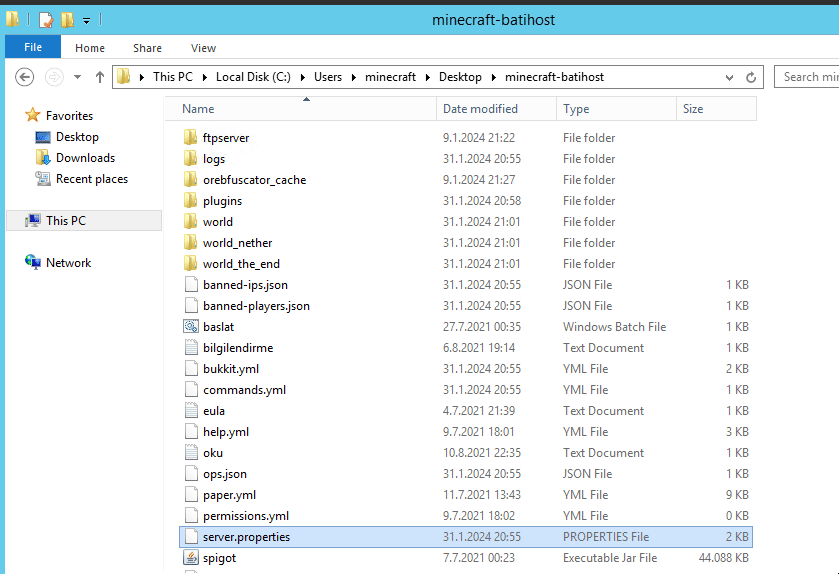Open the File menu
Screen dimensions: 839x574
pos(33,47)
